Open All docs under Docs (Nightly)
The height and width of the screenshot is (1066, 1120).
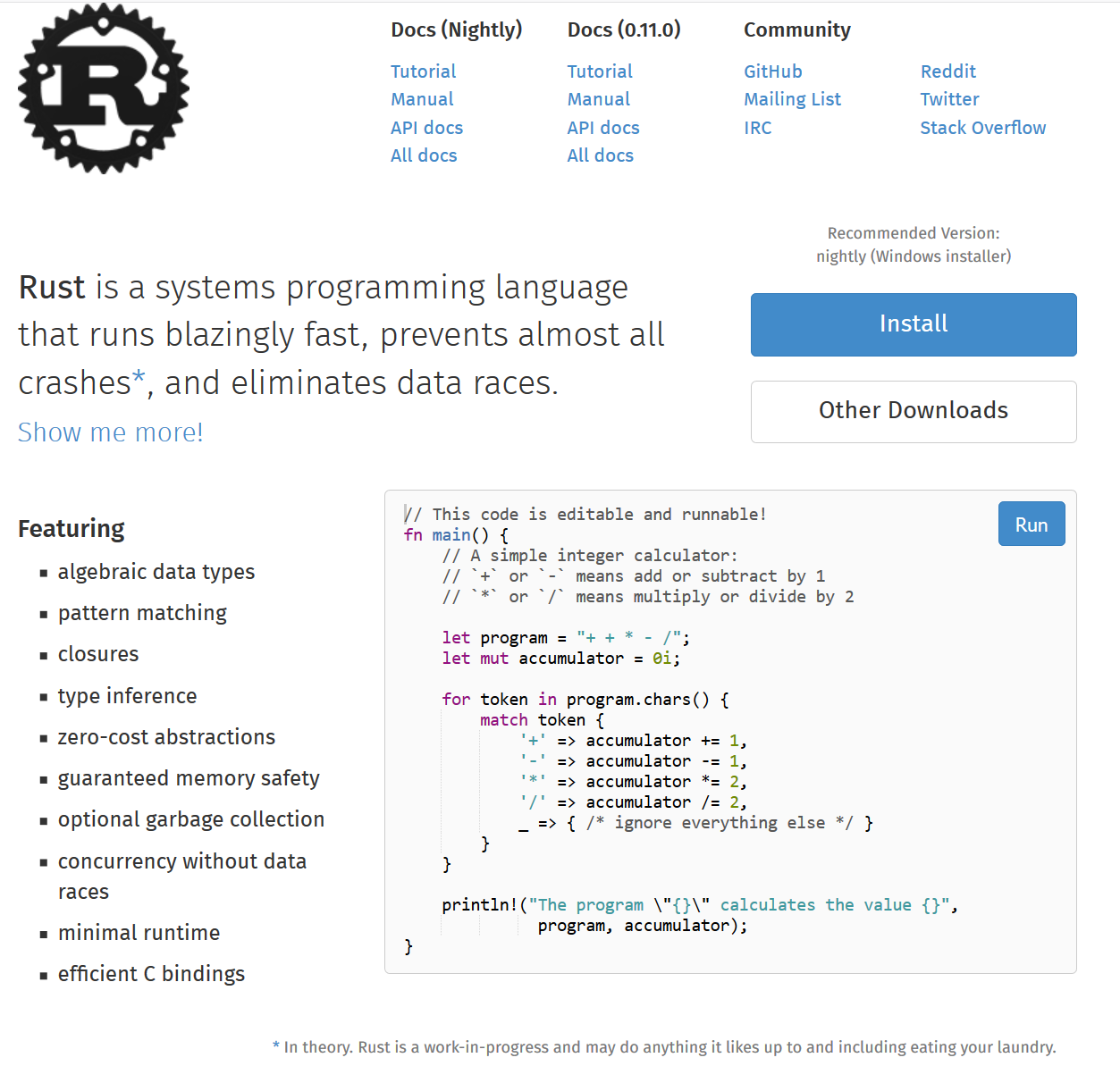click(424, 155)
